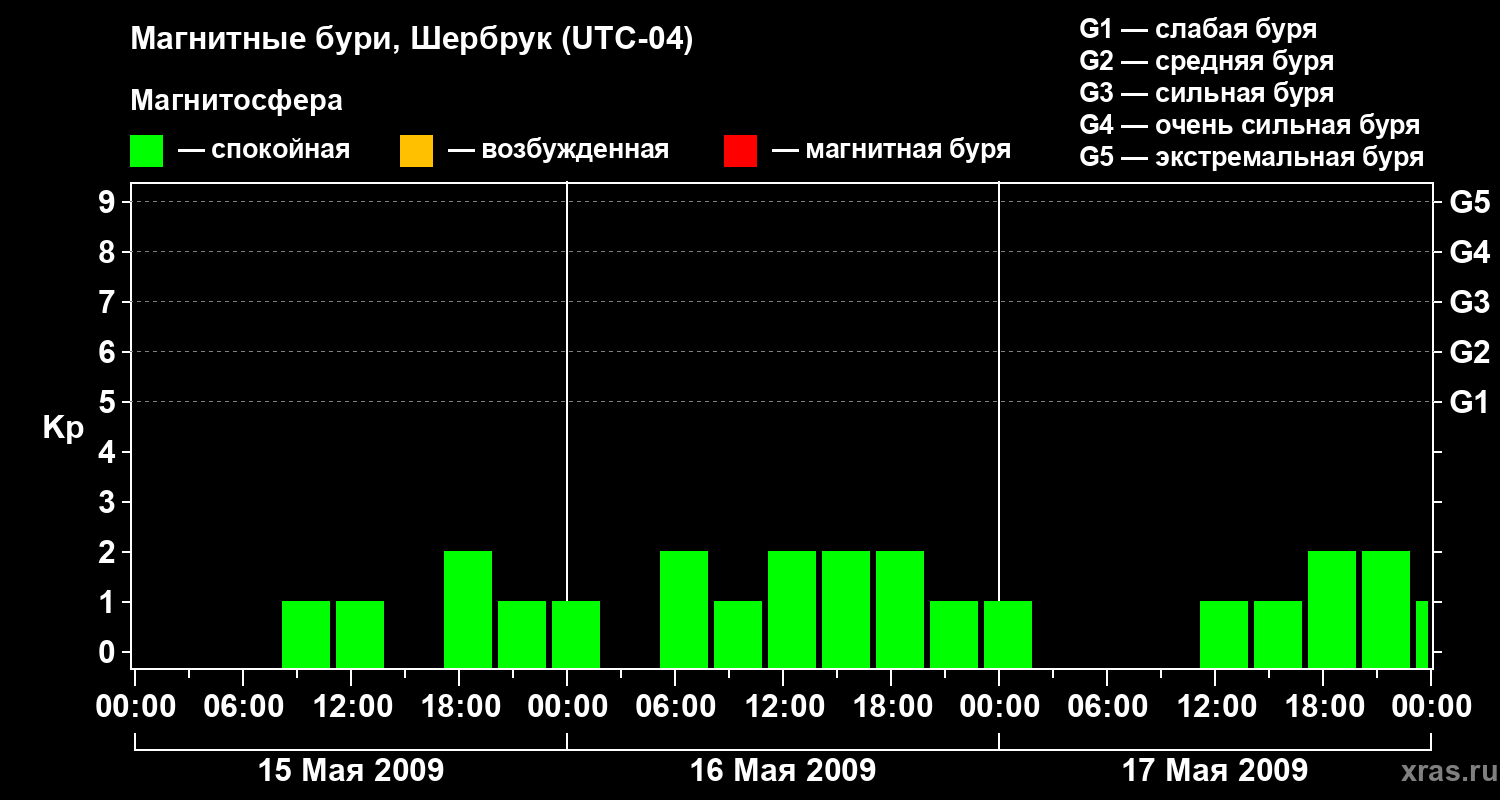Click the bar crossing midnight between 15 and 16 Мая
Screen dimensions: 1500x800
[576, 634]
